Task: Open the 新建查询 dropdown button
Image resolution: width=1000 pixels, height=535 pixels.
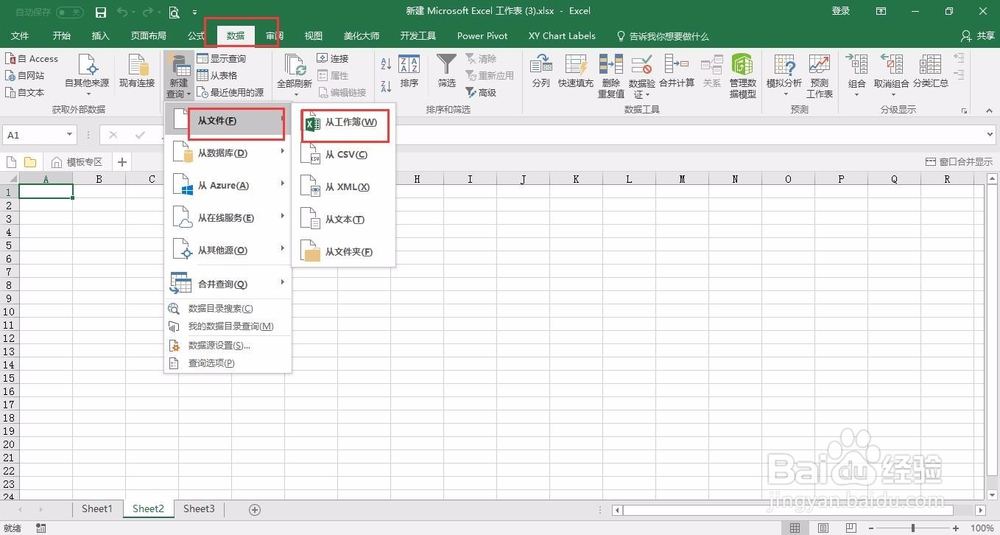Action: [x=179, y=77]
